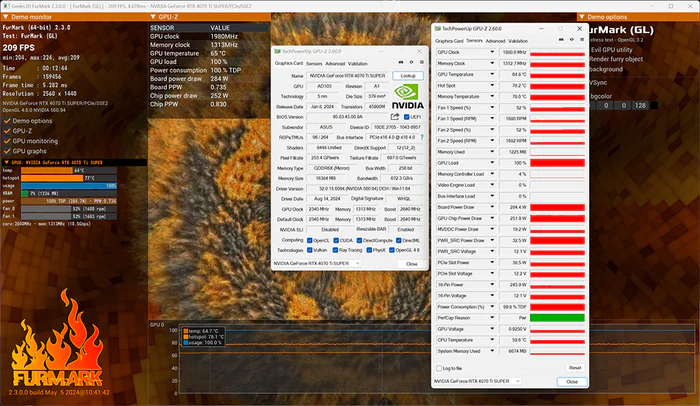Collapse the Demo monitor panel
The image size is (700, 406).
tap(6, 17)
